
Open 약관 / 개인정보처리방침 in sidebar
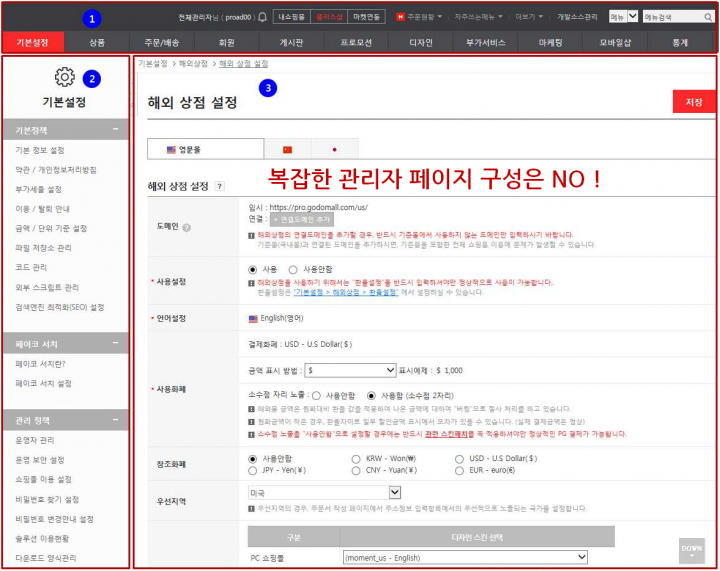coord(56,170)
